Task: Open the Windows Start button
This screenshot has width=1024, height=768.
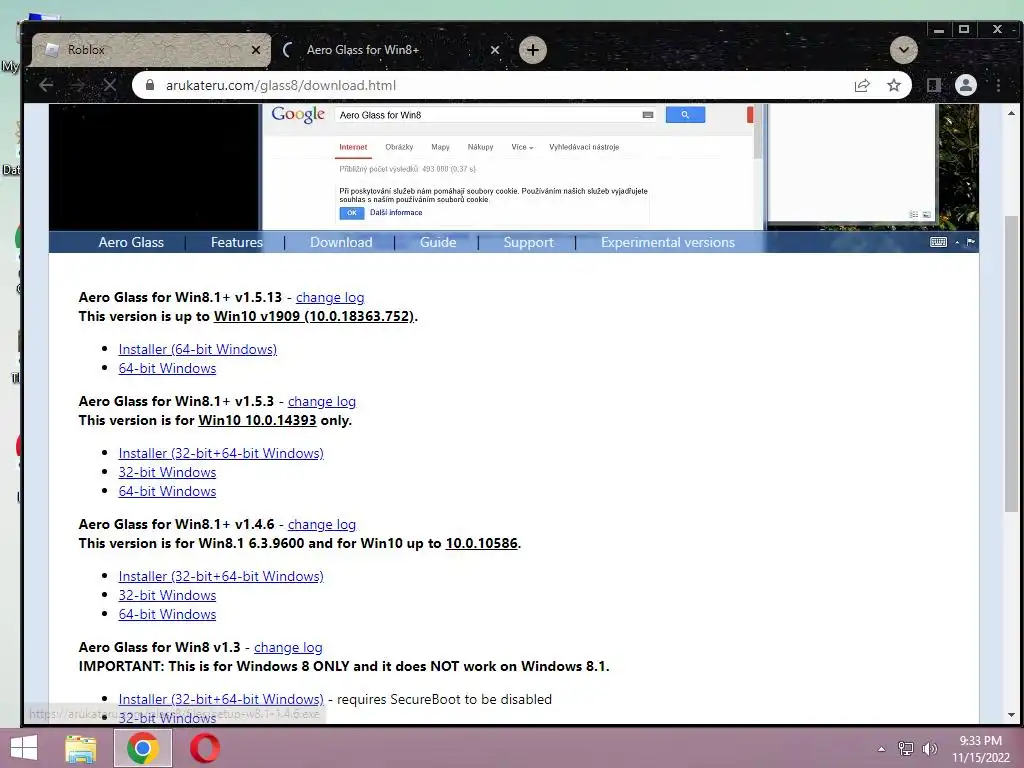Action: click(x=24, y=748)
